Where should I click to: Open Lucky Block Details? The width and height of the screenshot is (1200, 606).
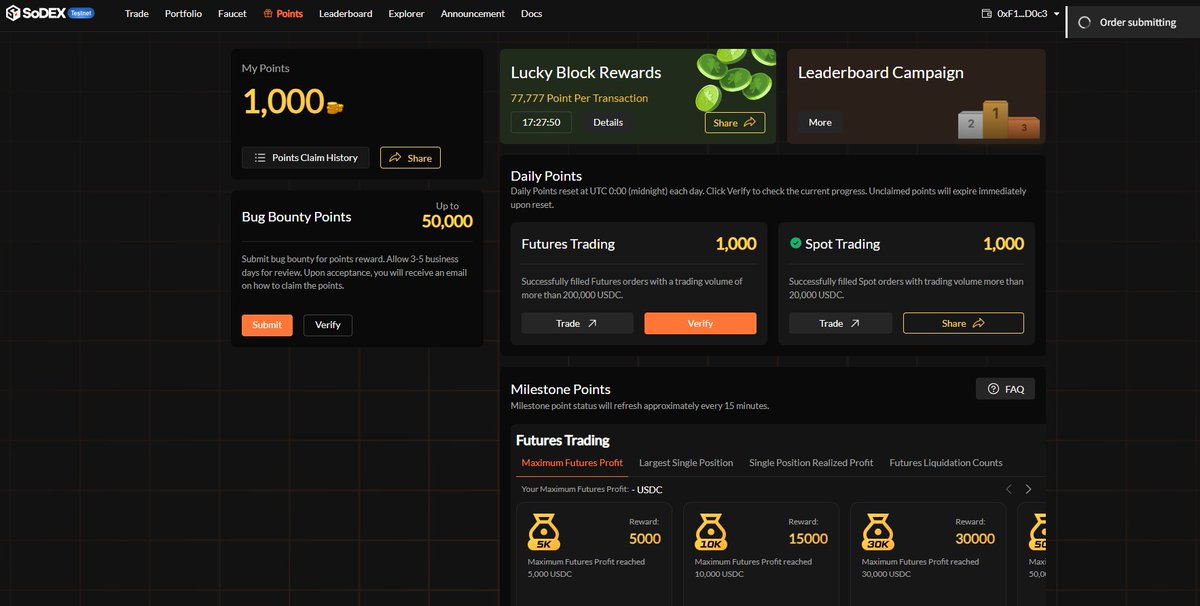pyautogui.click(x=608, y=122)
